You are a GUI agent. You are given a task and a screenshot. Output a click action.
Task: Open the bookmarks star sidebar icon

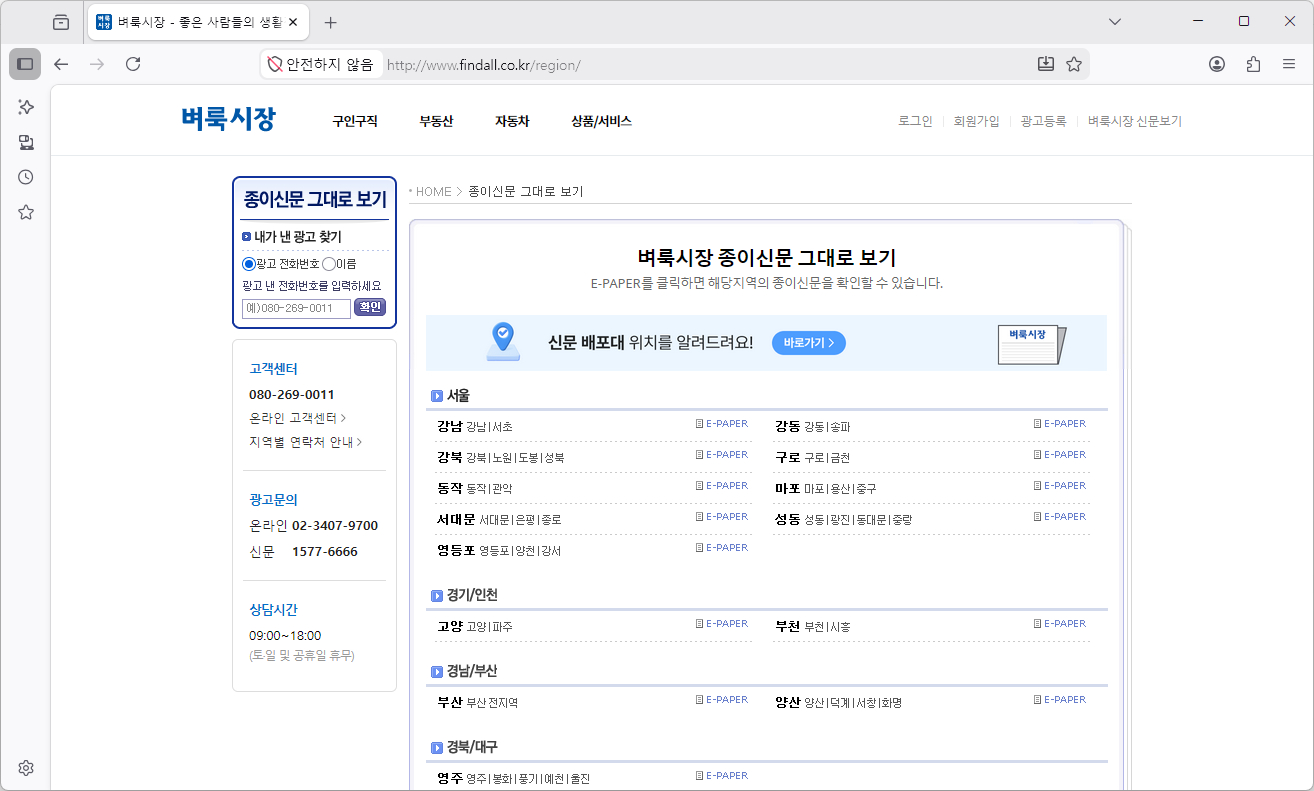26,212
